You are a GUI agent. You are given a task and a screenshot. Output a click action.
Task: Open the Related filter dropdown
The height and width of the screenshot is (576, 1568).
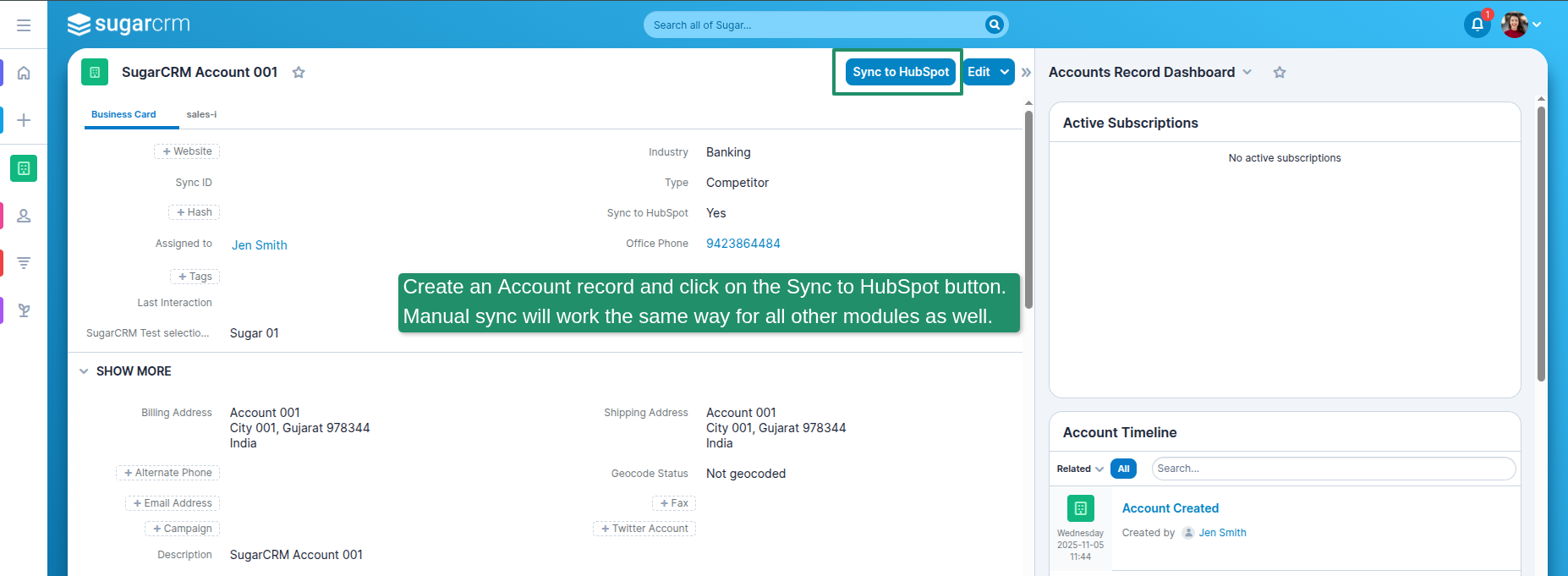tap(1080, 469)
